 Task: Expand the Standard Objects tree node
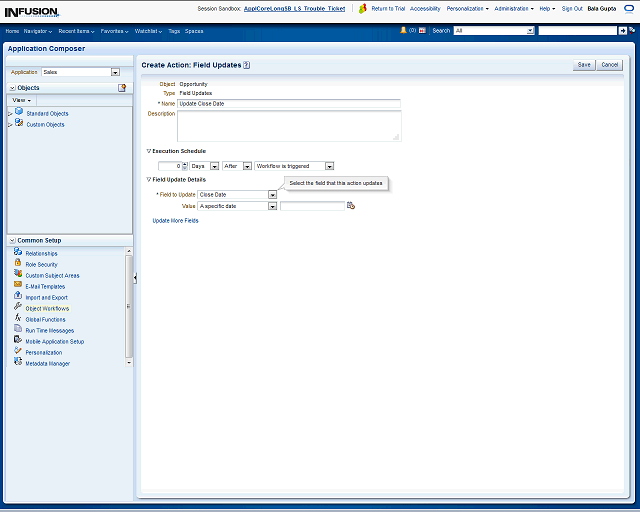(x=10, y=114)
